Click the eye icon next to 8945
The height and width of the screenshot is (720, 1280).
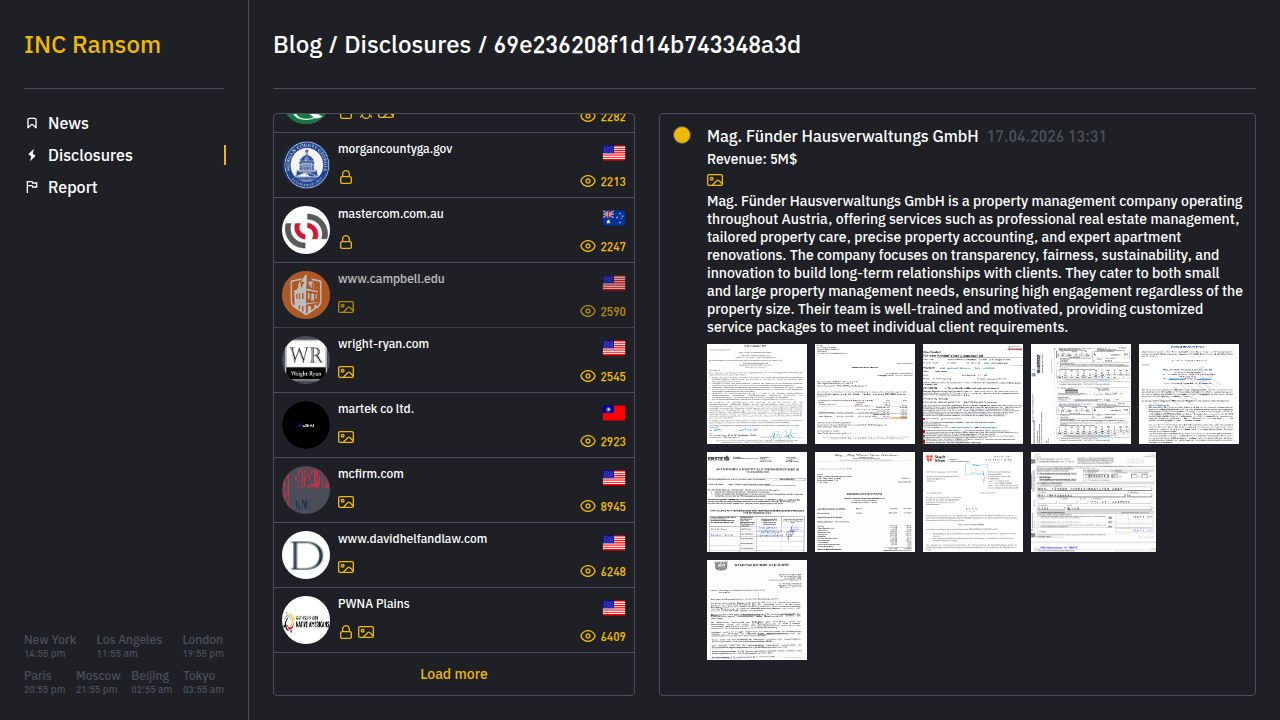point(588,506)
